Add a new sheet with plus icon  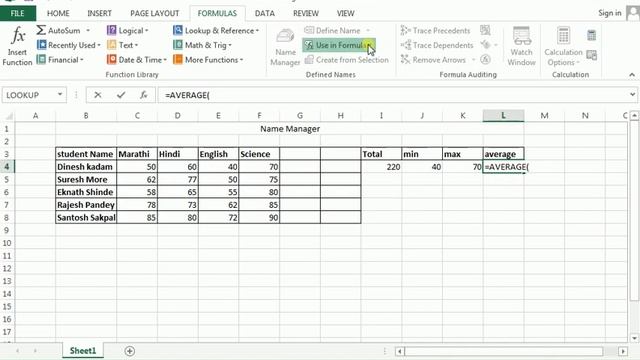(x=129, y=351)
